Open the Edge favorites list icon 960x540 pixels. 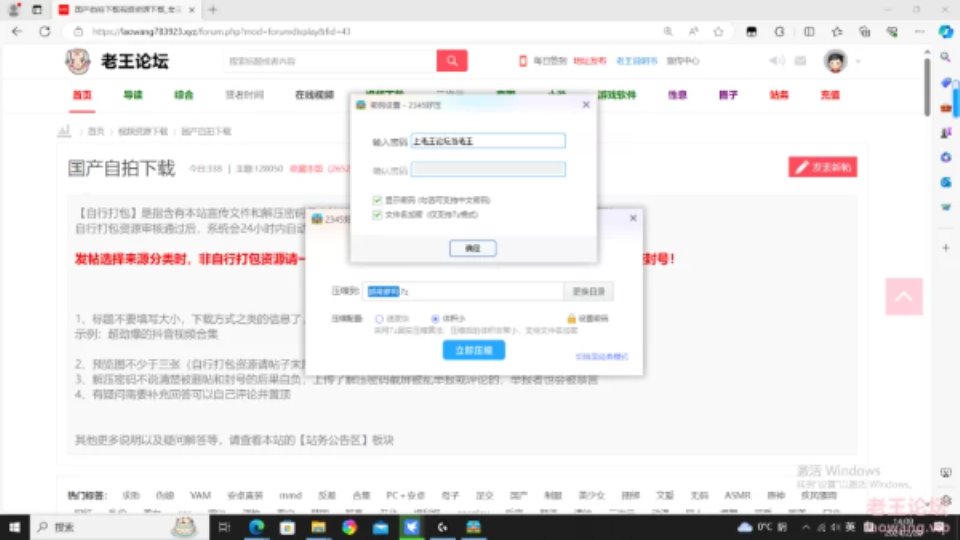click(x=836, y=31)
